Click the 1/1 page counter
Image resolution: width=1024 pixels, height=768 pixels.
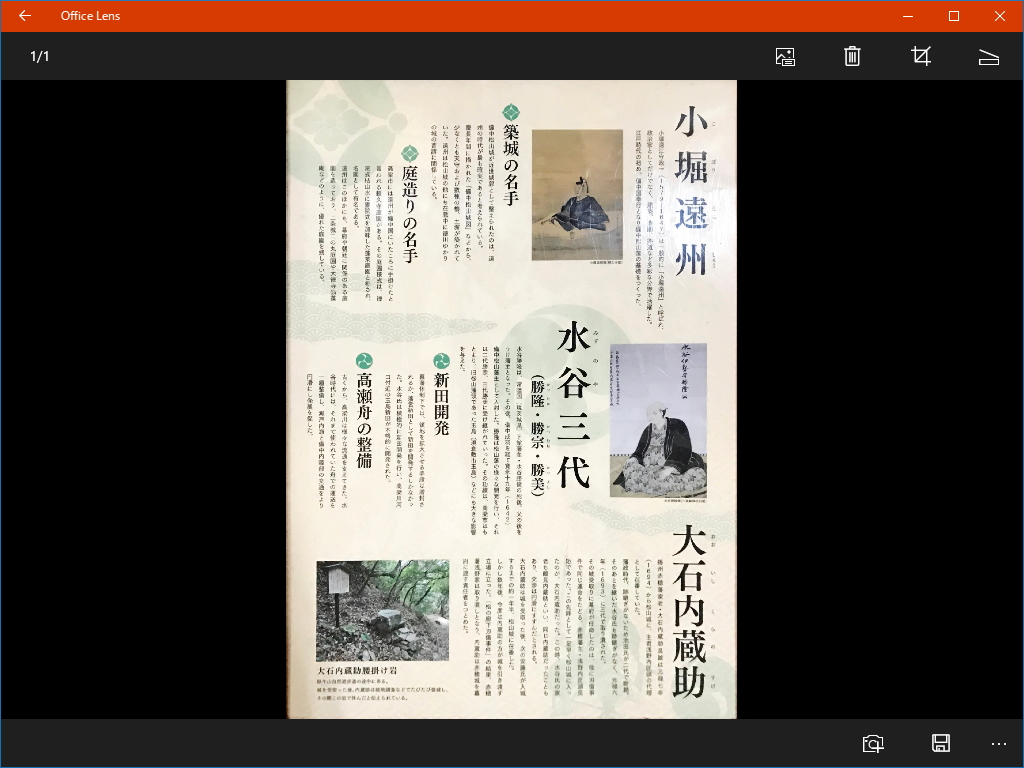pos(38,57)
